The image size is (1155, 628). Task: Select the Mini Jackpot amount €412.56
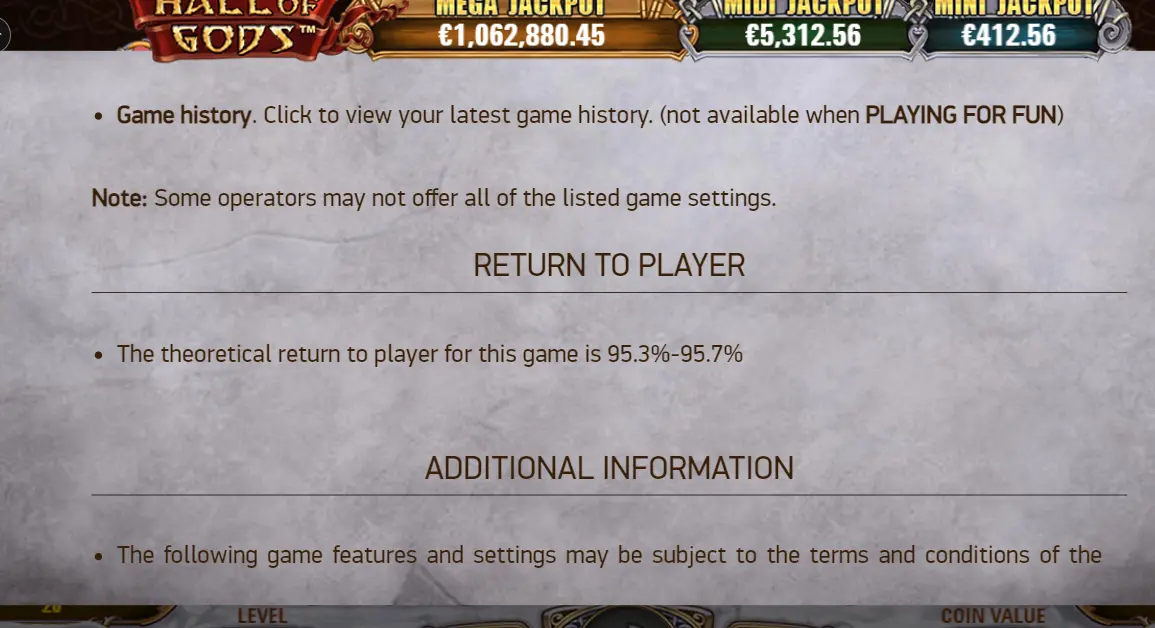[1008, 35]
